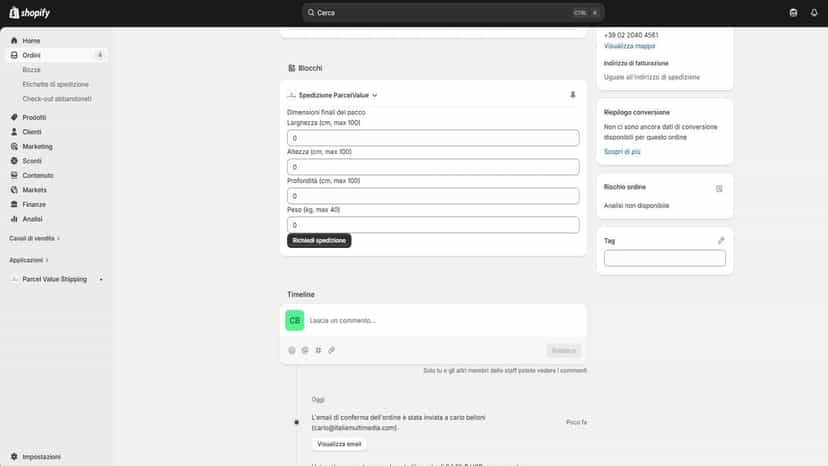This screenshot has width=828, height=466.
Task: Attach file with paperclip icon
Action: [331, 350]
